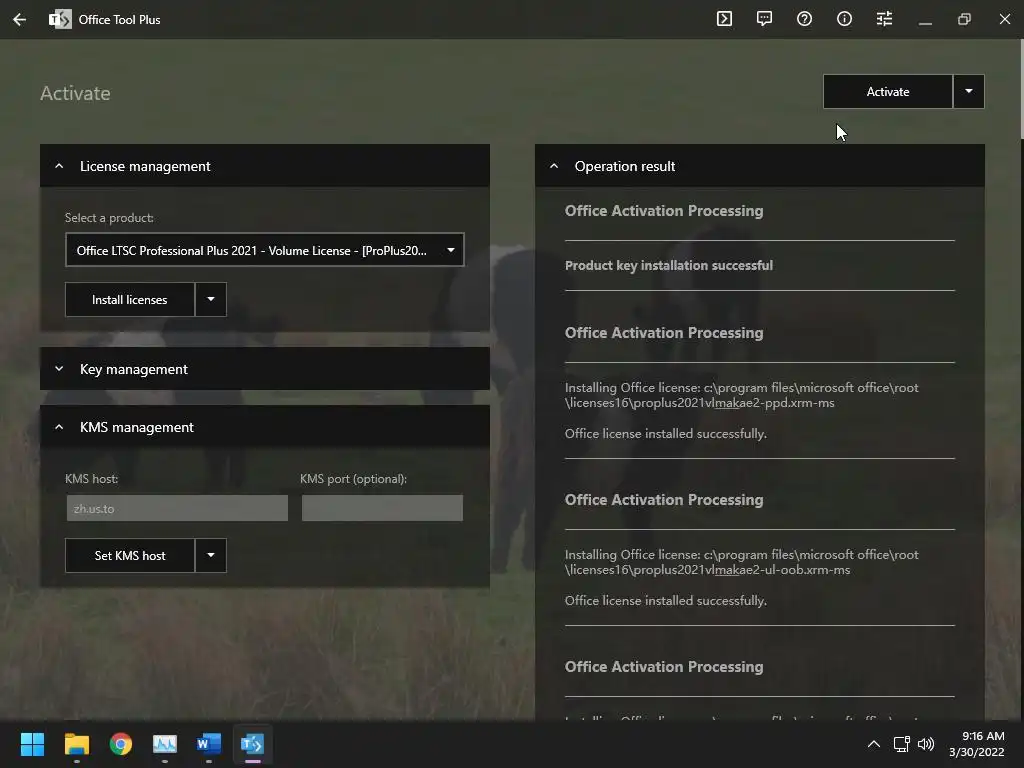The width and height of the screenshot is (1024, 768).
Task: Open the Activate button dropdown arrow
Action: 969,91
